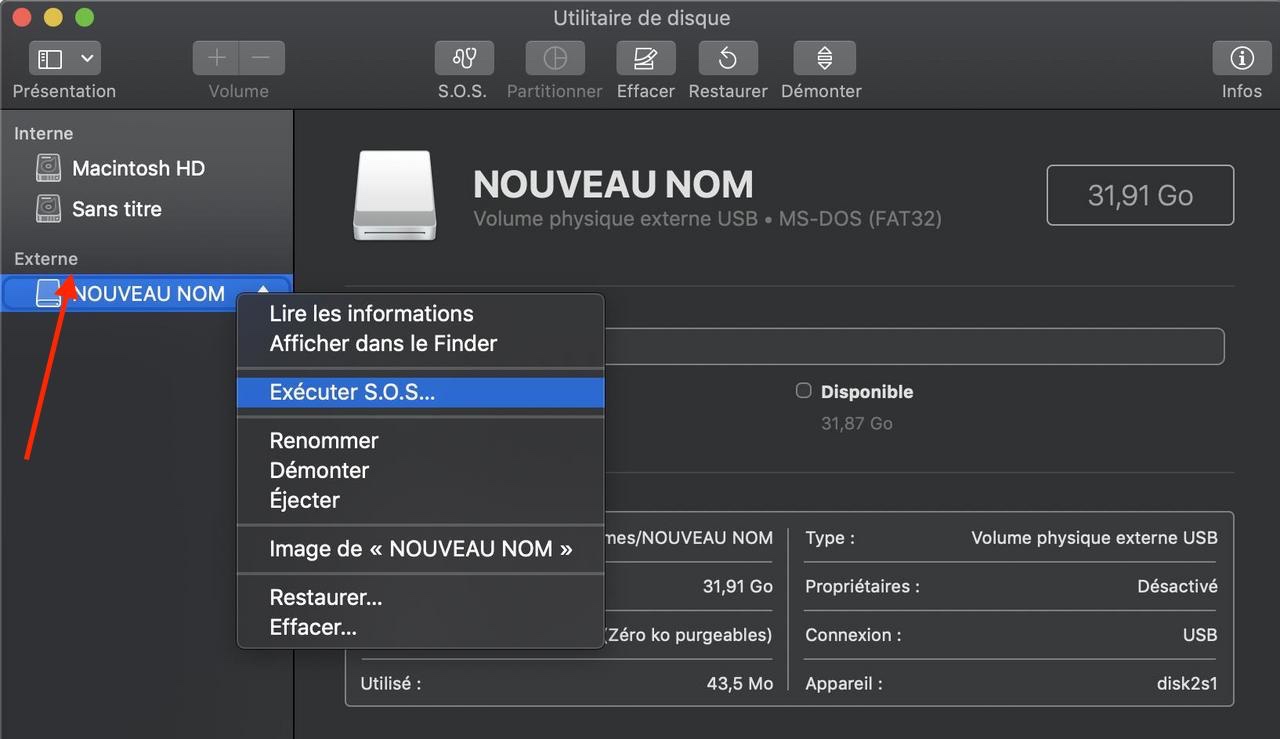This screenshot has height=739, width=1280.
Task: Click the 31,91 Go value in details table
Action: click(738, 587)
